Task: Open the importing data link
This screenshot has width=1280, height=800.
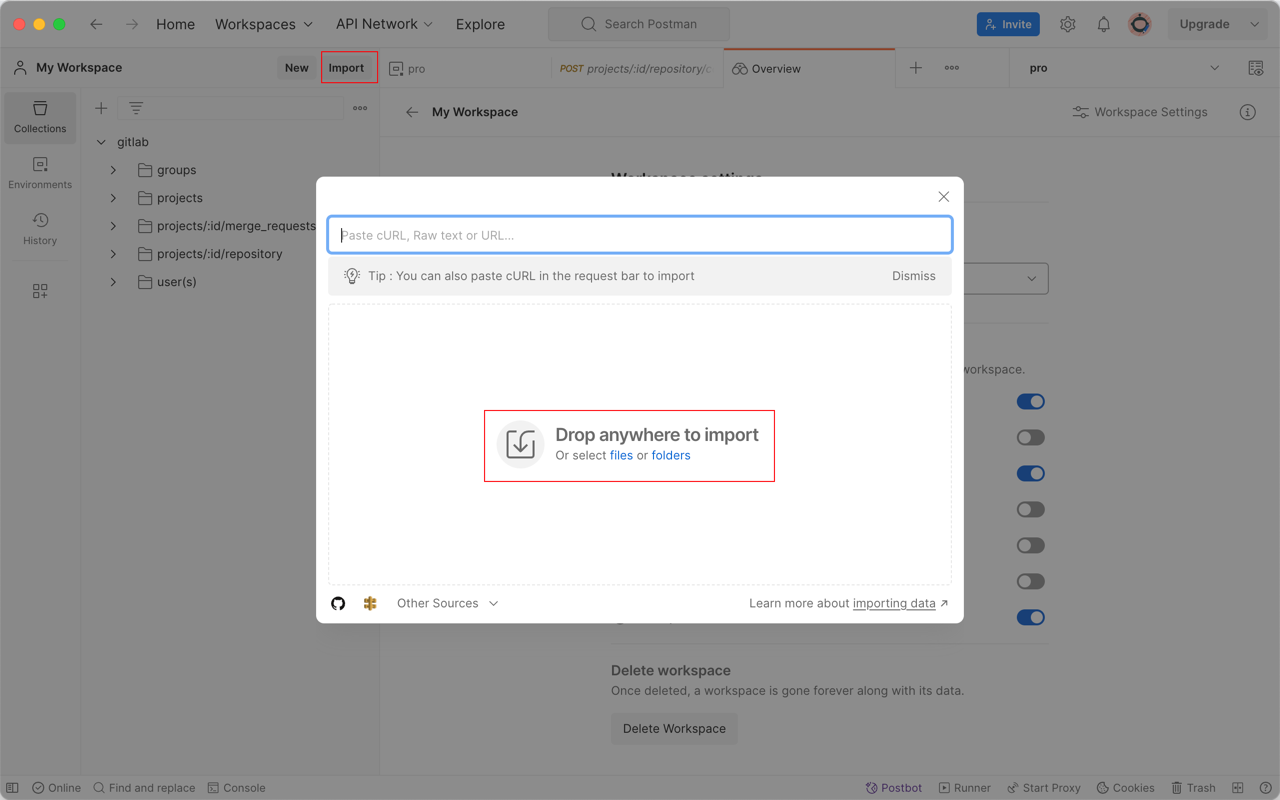Action: (x=894, y=603)
